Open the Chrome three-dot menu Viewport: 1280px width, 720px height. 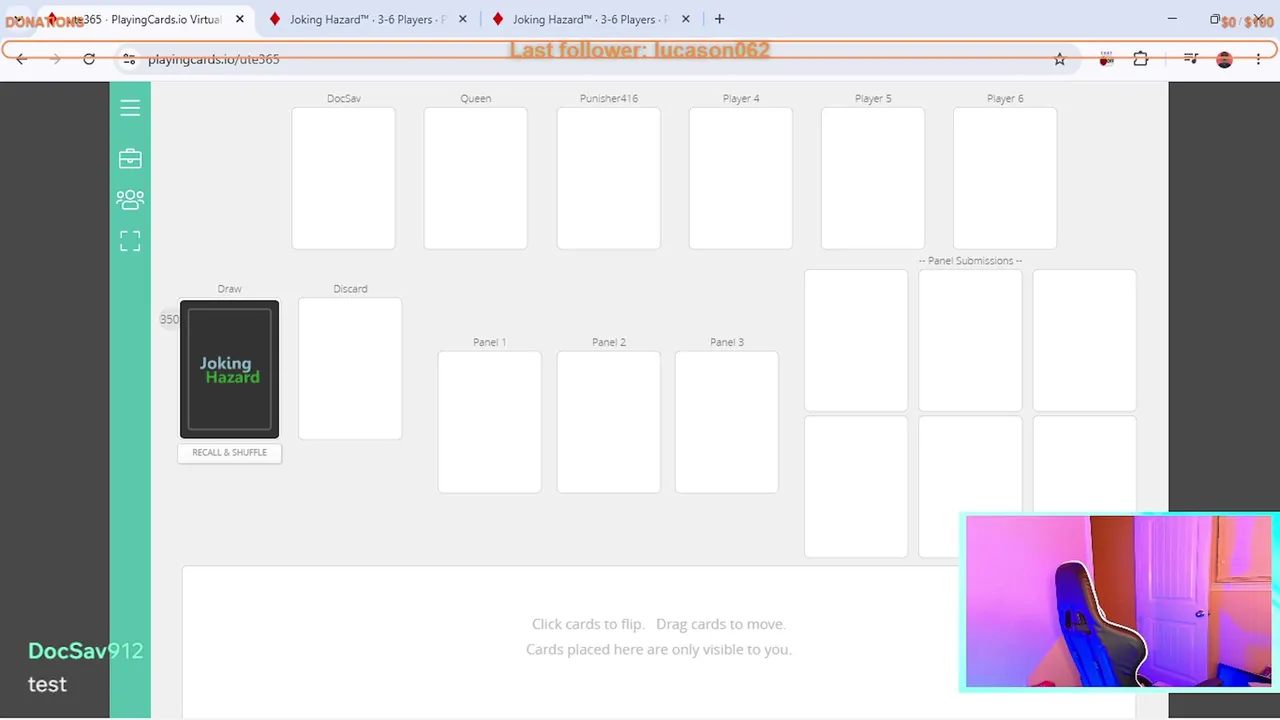point(1259,59)
